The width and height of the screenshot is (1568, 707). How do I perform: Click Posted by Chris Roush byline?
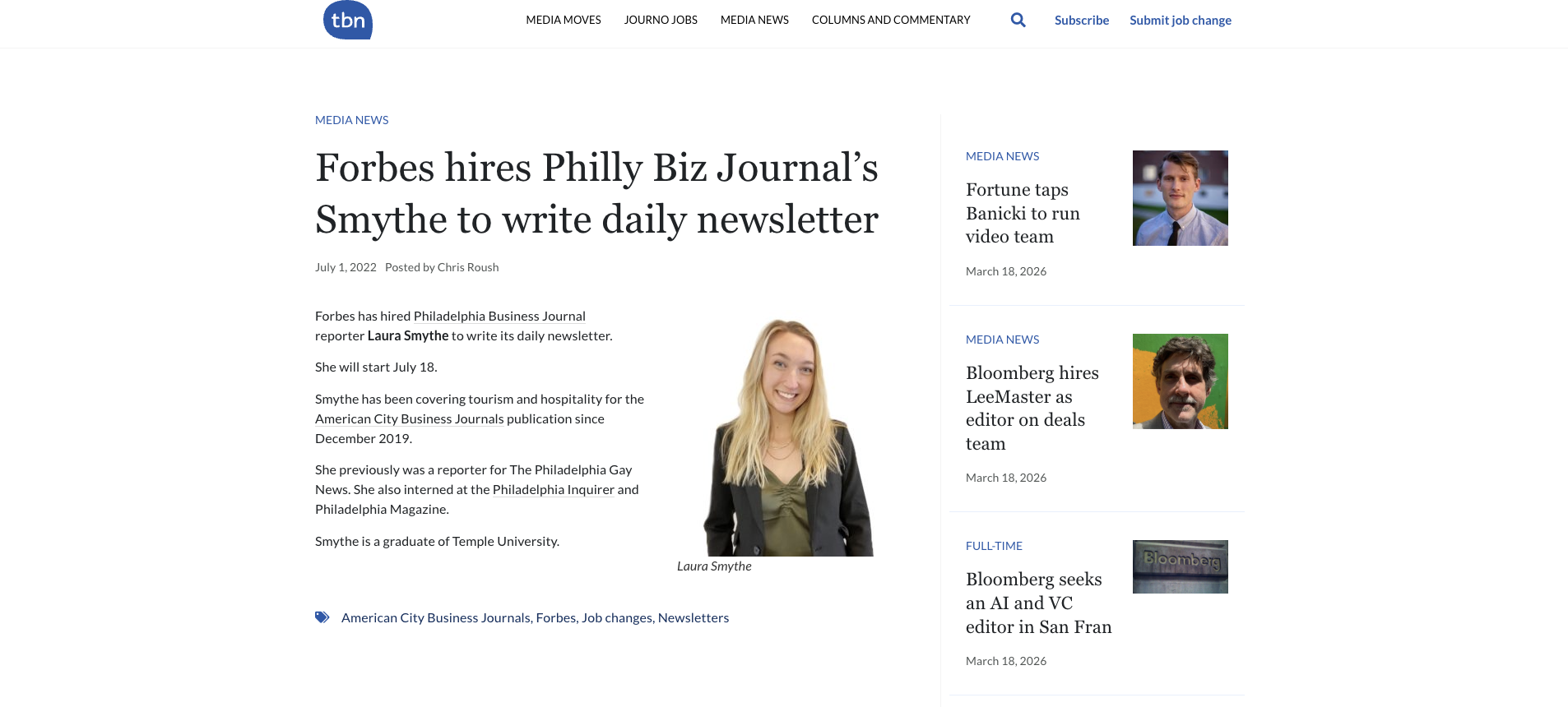coord(442,267)
